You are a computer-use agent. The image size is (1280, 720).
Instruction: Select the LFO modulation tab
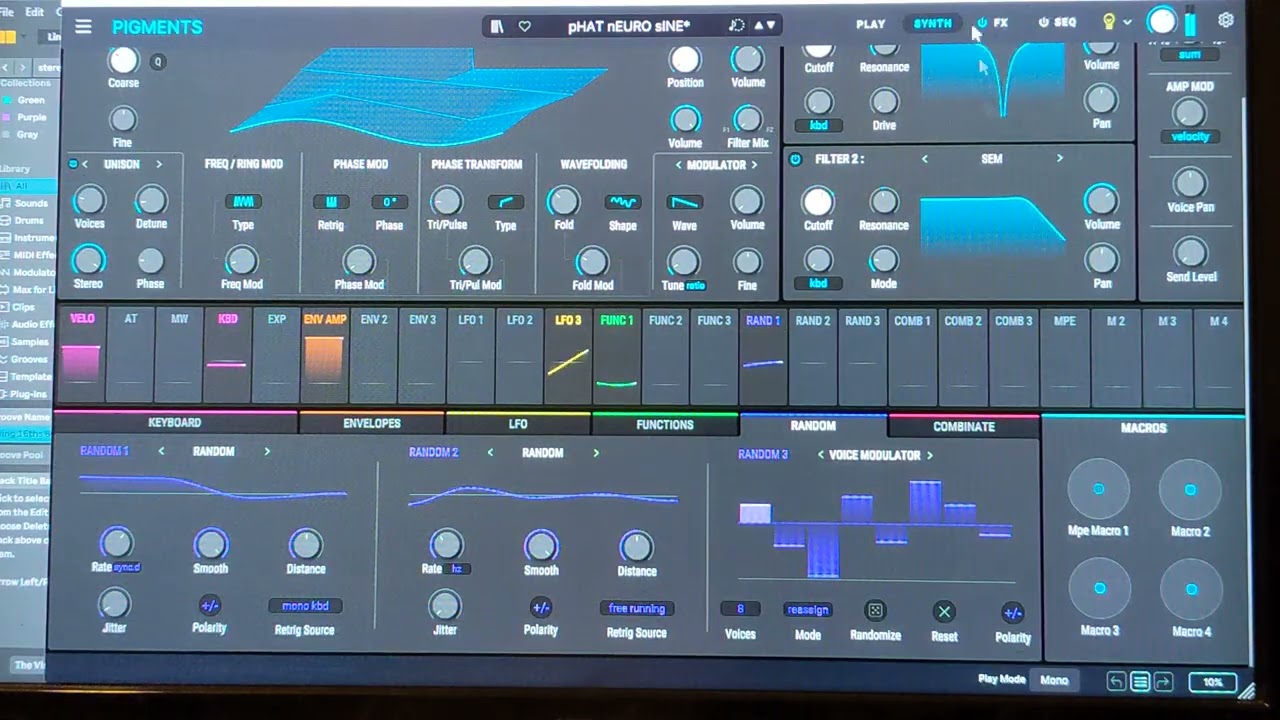pyautogui.click(x=518, y=425)
